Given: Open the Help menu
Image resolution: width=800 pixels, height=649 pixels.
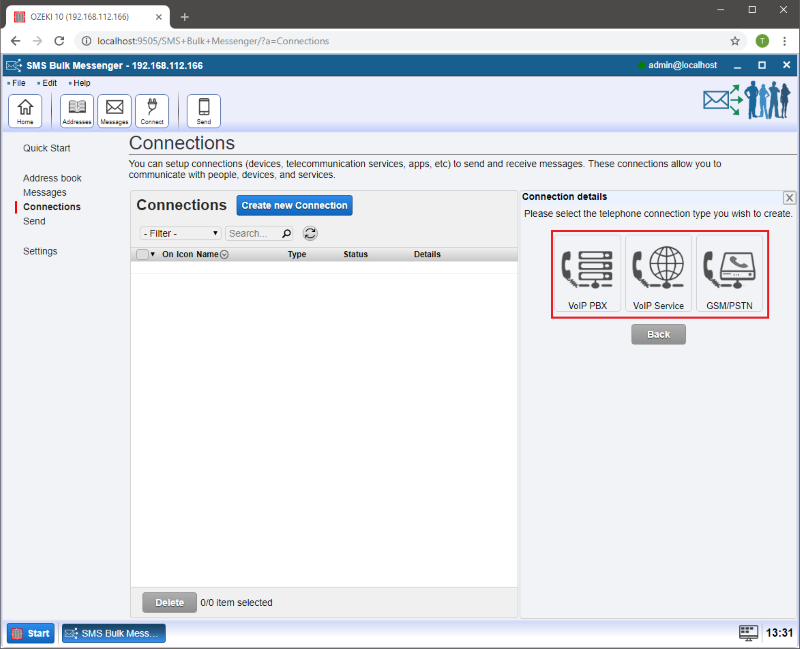Looking at the screenshot, I should click(81, 83).
